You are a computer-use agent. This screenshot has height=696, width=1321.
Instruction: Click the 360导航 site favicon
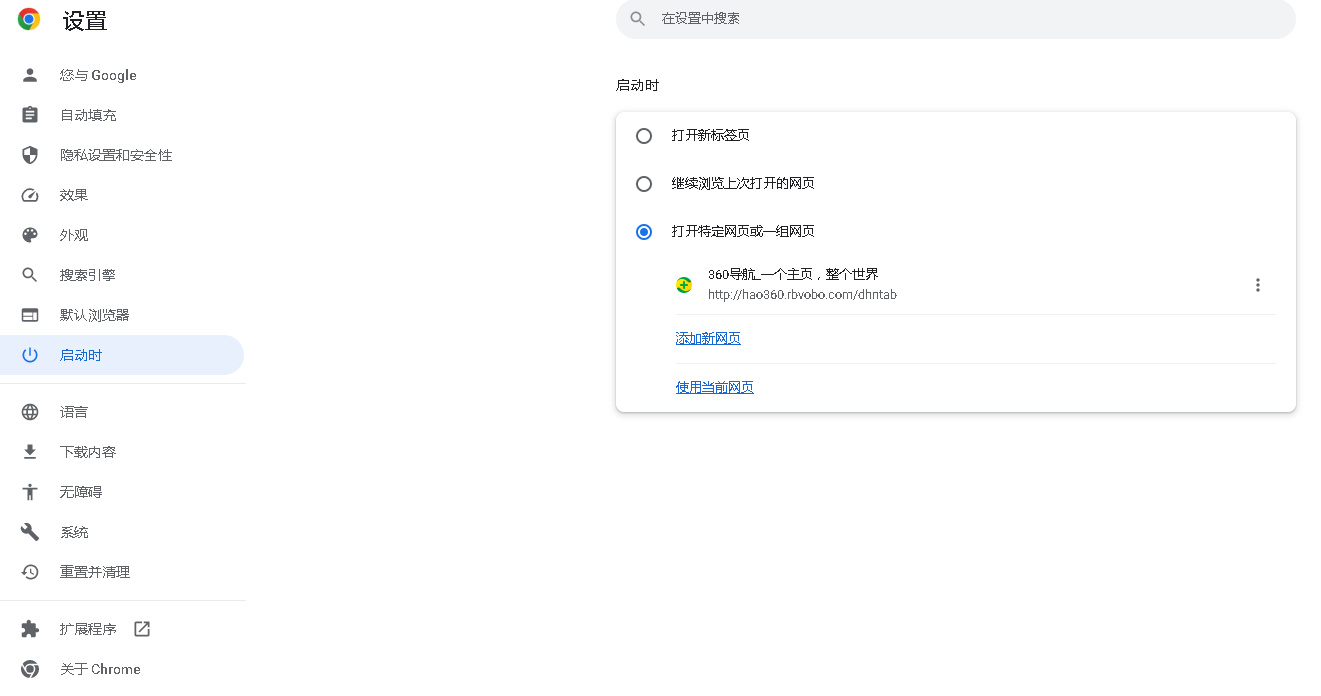[684, 285]
